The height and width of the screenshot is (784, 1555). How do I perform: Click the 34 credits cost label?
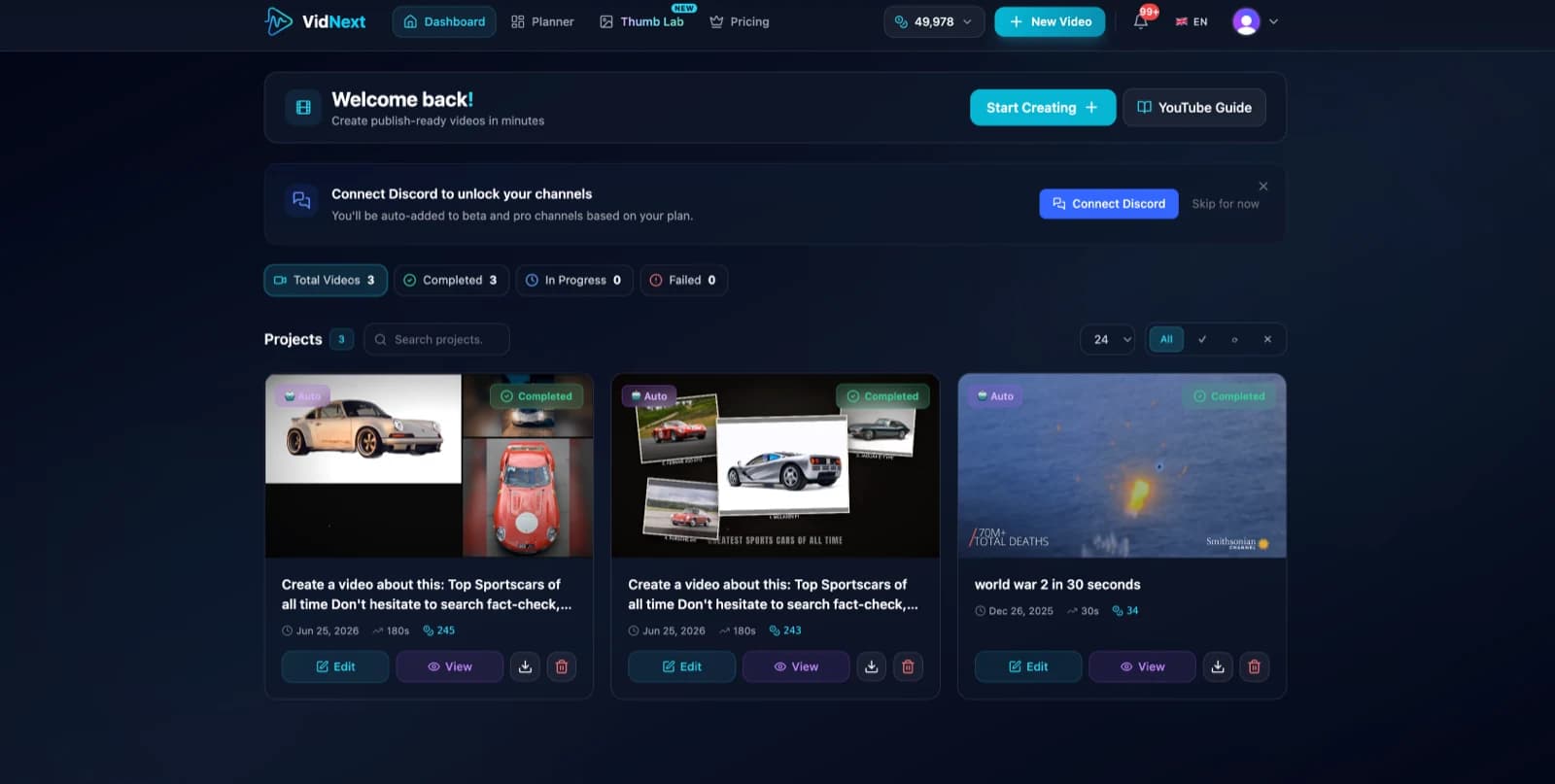point(1125,611)
